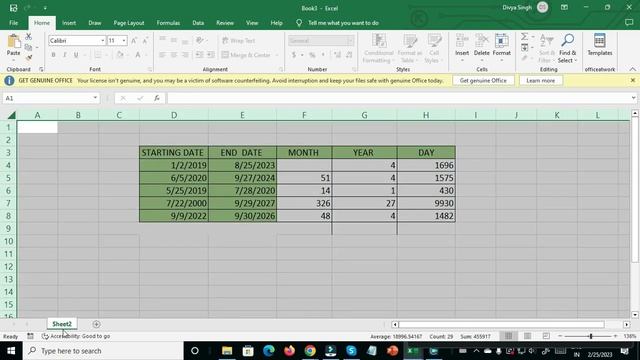Image resolution: width=640 pixels, height=360 pixels.
Task: Open the Format cells tool
Action: coord(502,47)
